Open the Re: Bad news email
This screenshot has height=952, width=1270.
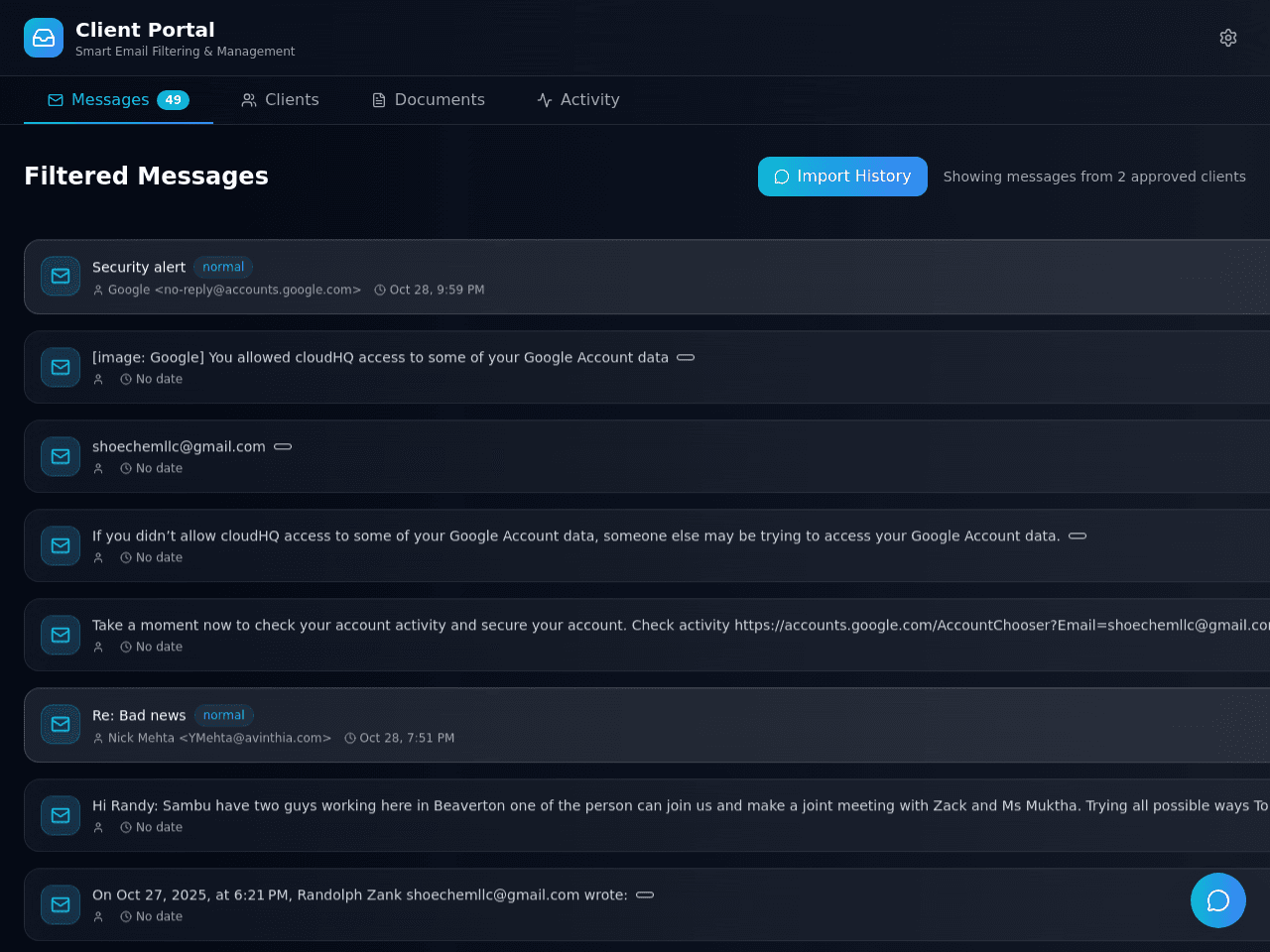pos(647,725)
